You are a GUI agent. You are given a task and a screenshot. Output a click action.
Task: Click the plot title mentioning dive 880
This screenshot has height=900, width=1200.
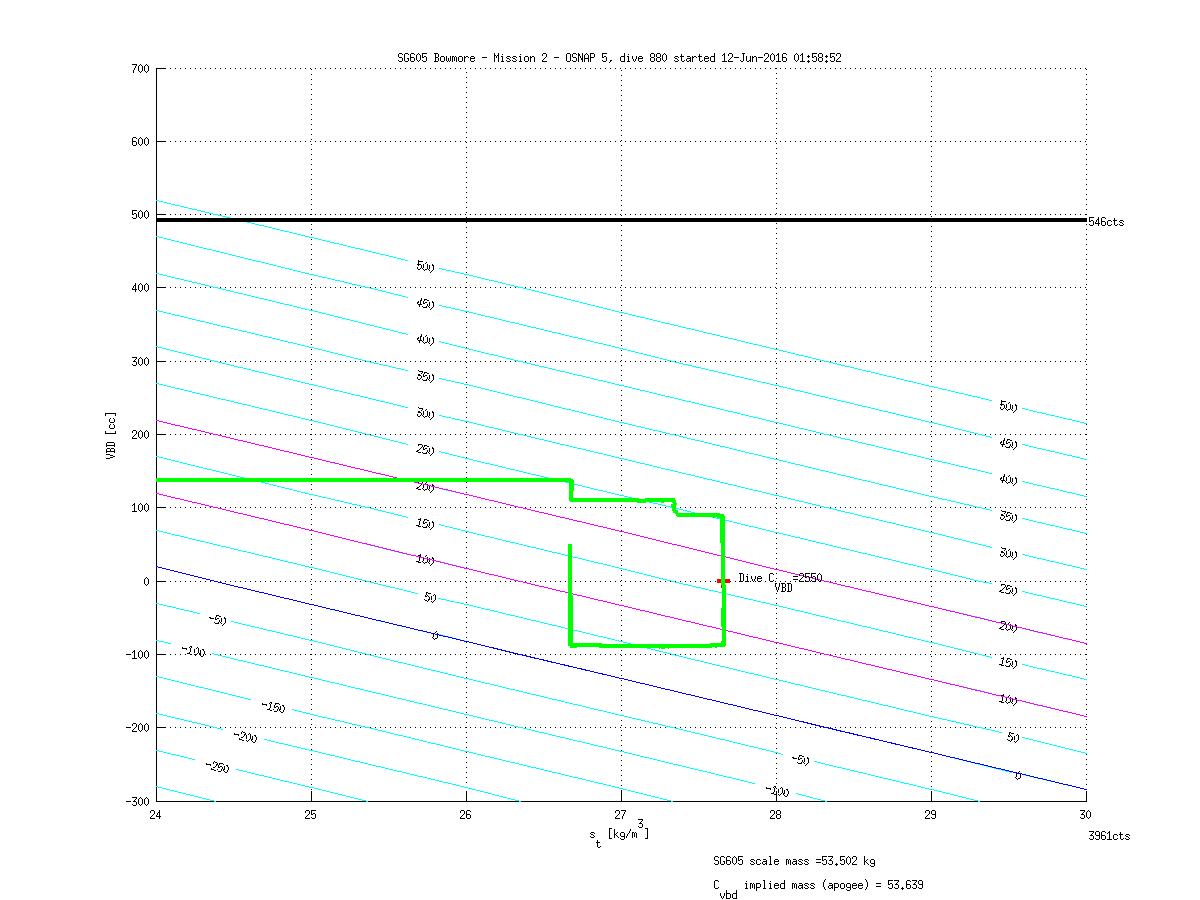pyautogui.click(x=620, y=58)
